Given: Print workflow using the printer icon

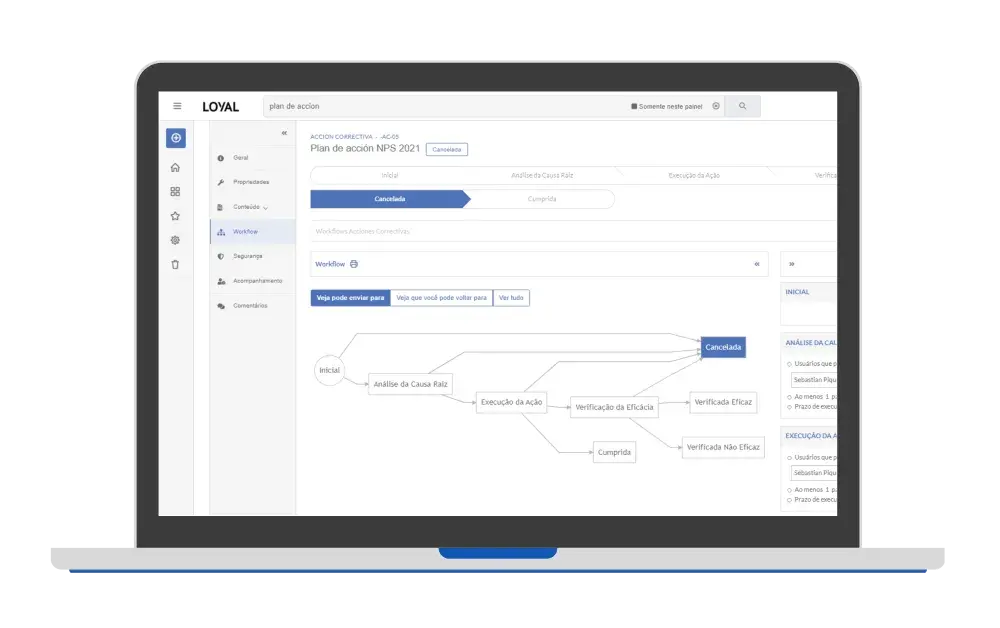Looking at the screenshot, I should (x=354, y=264).
